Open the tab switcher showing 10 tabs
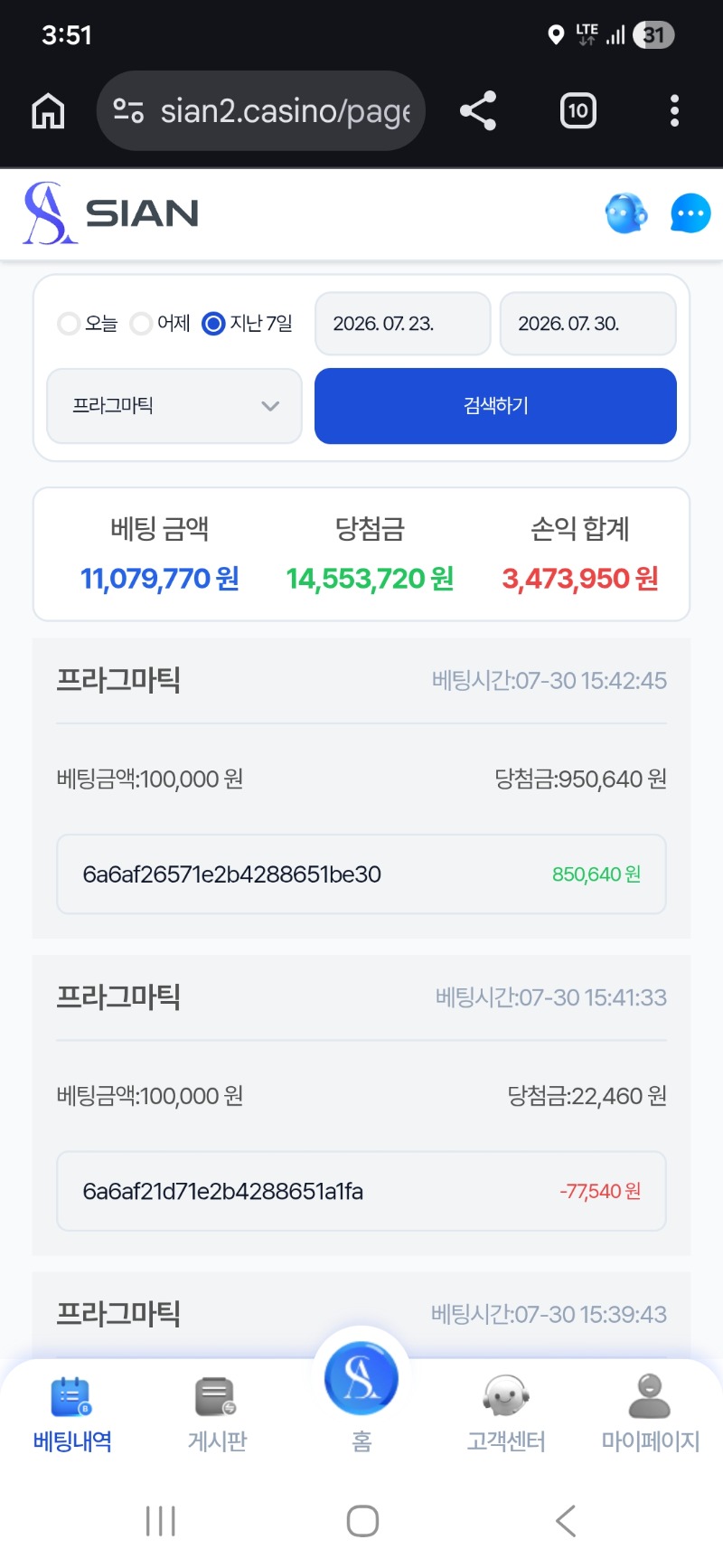The height and width of the screenshot is (1568, 723). click(577, 111)
